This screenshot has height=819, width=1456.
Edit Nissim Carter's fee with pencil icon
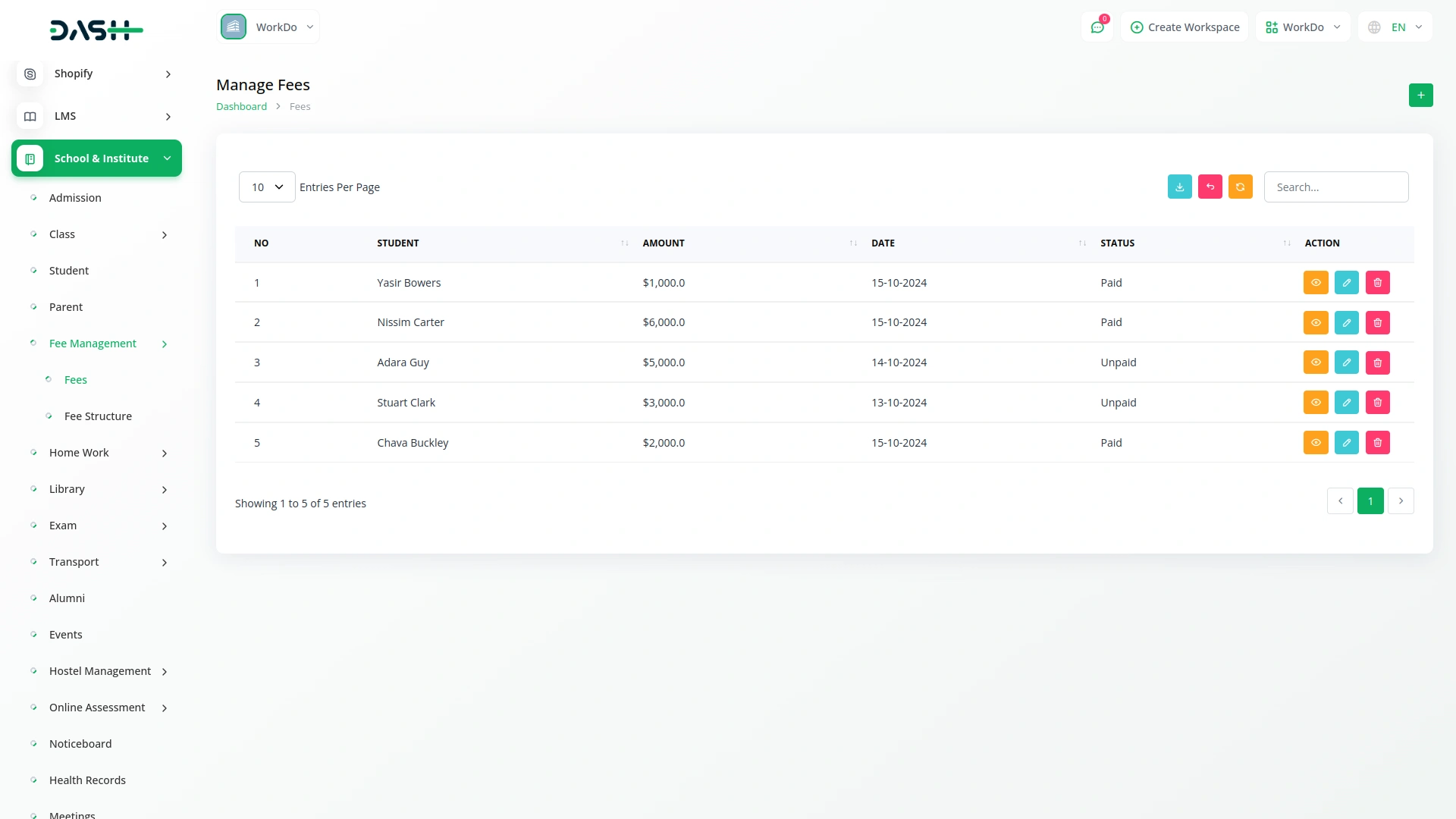[x=1346, y=323]
